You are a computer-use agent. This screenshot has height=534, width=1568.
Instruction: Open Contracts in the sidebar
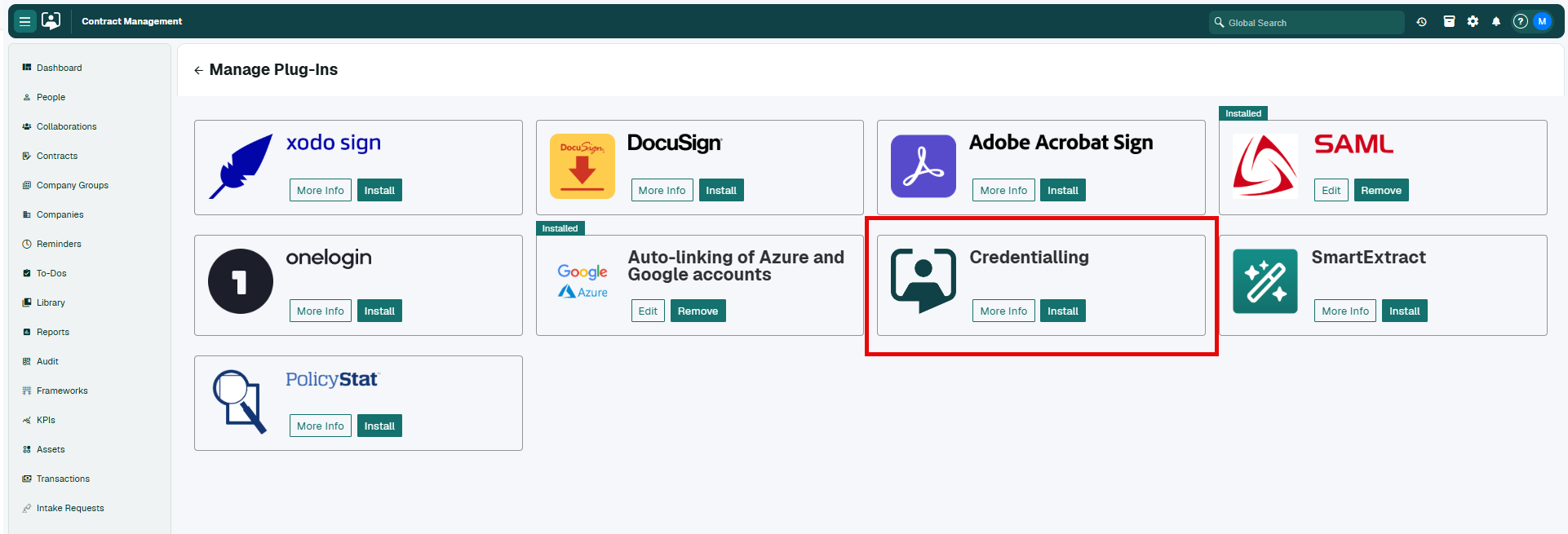pyautogui.click(x=57, y=156)
